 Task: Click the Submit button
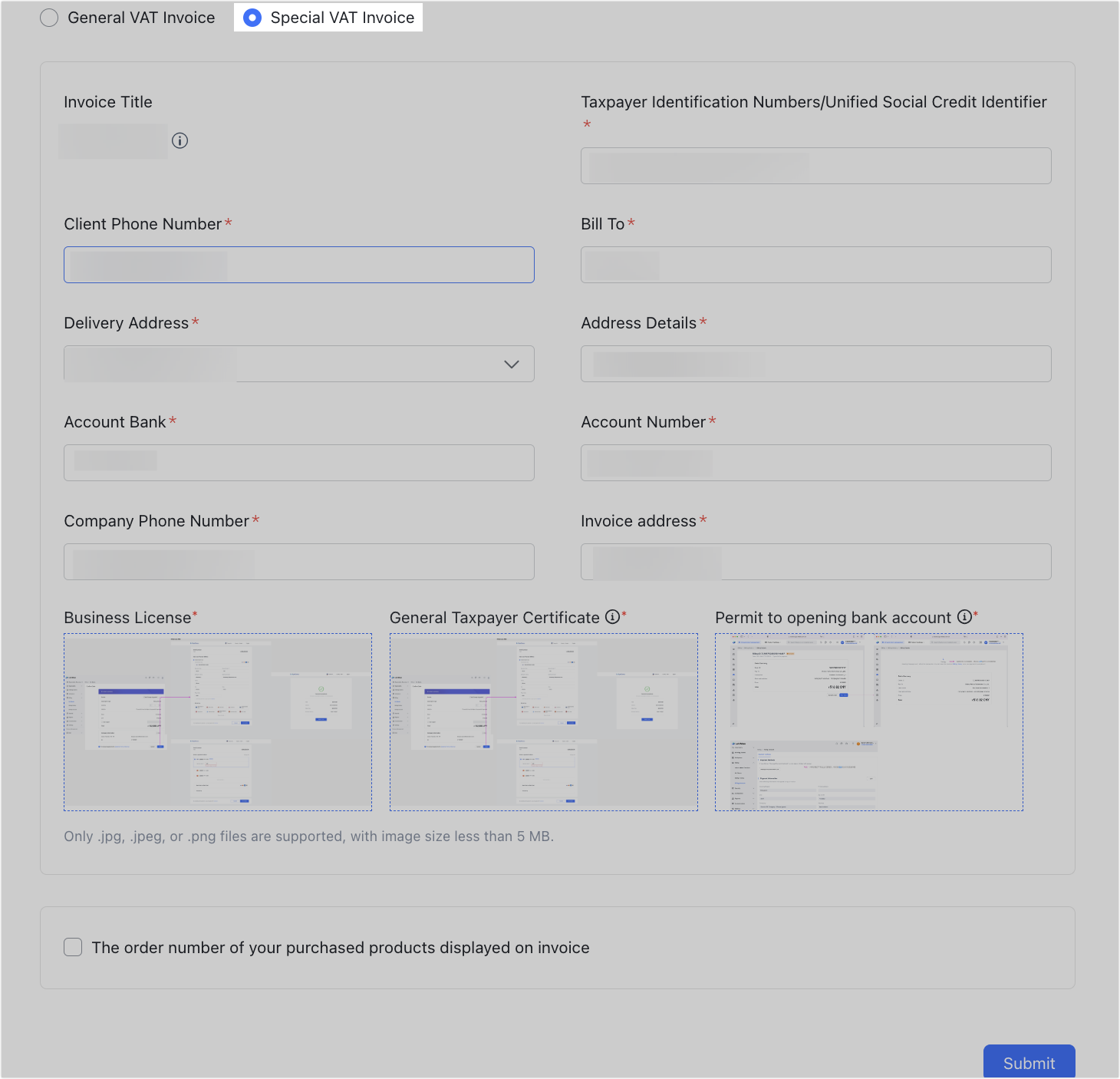(1028, 1062)
